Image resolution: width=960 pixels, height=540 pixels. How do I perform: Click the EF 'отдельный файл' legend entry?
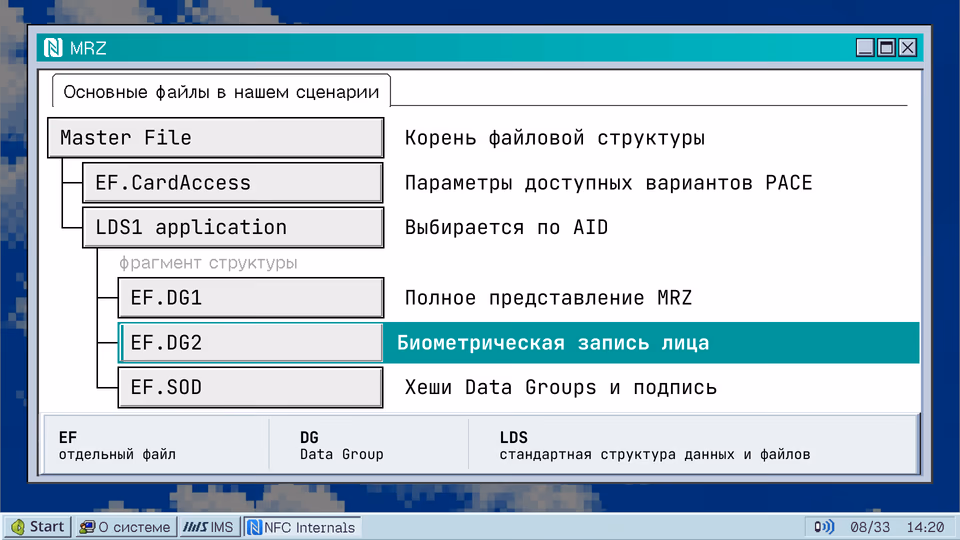click(x=118, y=445)
